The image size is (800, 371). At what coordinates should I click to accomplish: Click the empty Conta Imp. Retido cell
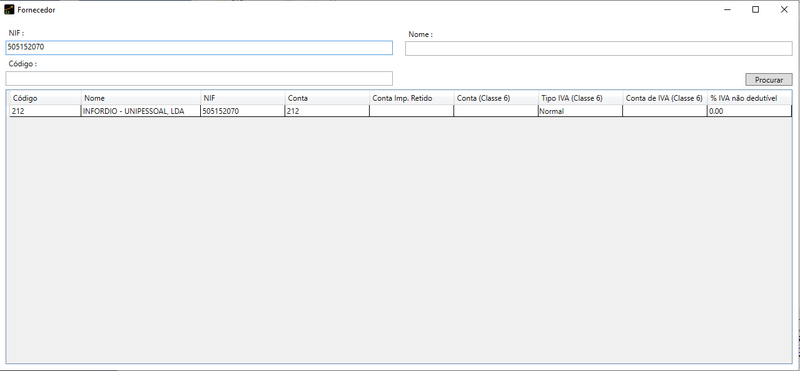tap(412, 111)
